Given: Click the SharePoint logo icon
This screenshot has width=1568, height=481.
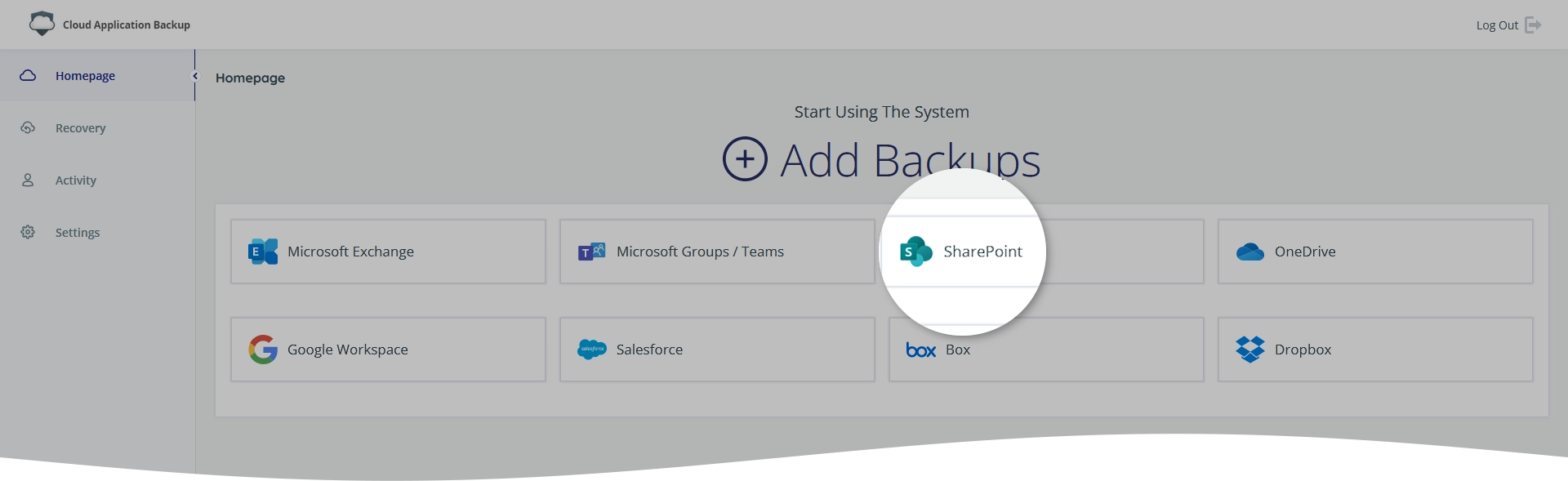Looking at the screenshot, I should (915, 252).
